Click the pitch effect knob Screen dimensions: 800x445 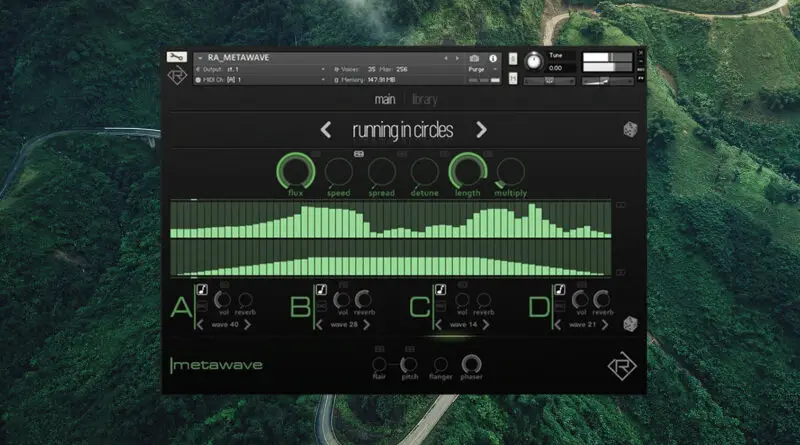(409, 364)
